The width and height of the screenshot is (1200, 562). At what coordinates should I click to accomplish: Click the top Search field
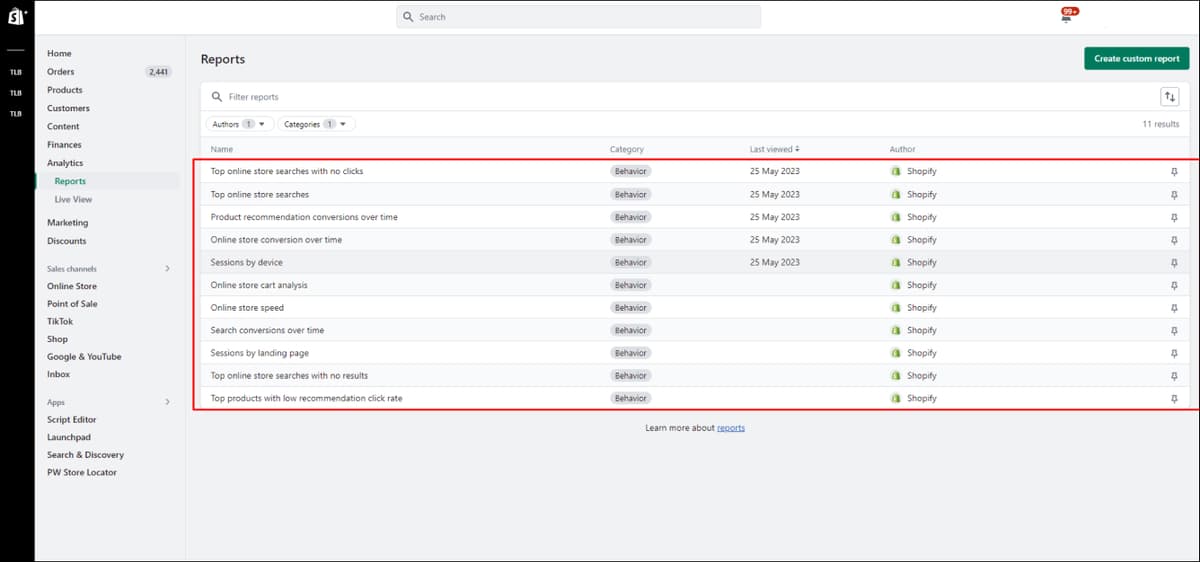578,17
